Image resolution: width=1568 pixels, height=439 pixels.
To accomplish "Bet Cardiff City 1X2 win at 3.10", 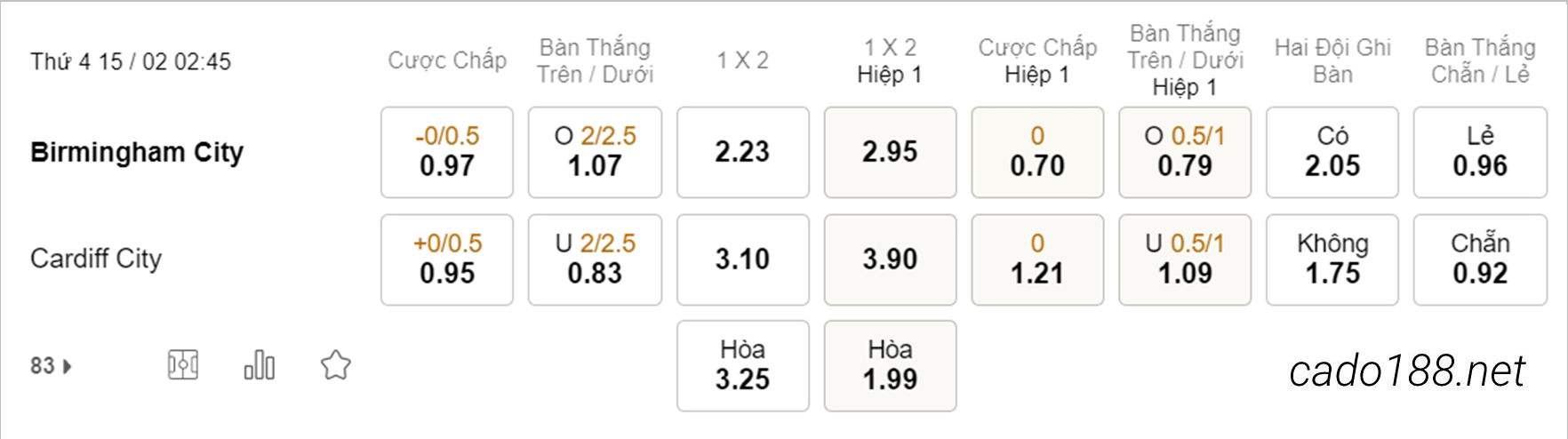I will 743,259.
